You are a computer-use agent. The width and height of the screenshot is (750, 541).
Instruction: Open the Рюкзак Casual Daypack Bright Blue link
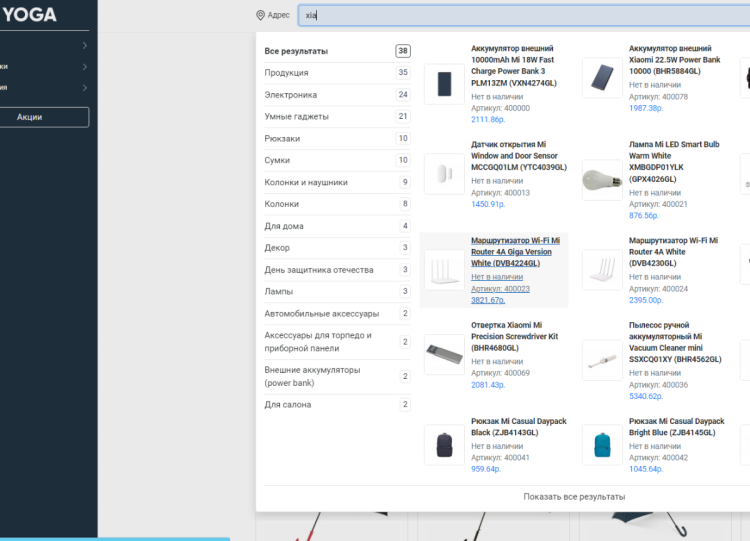pyautogui.click(x=676, y=427)
